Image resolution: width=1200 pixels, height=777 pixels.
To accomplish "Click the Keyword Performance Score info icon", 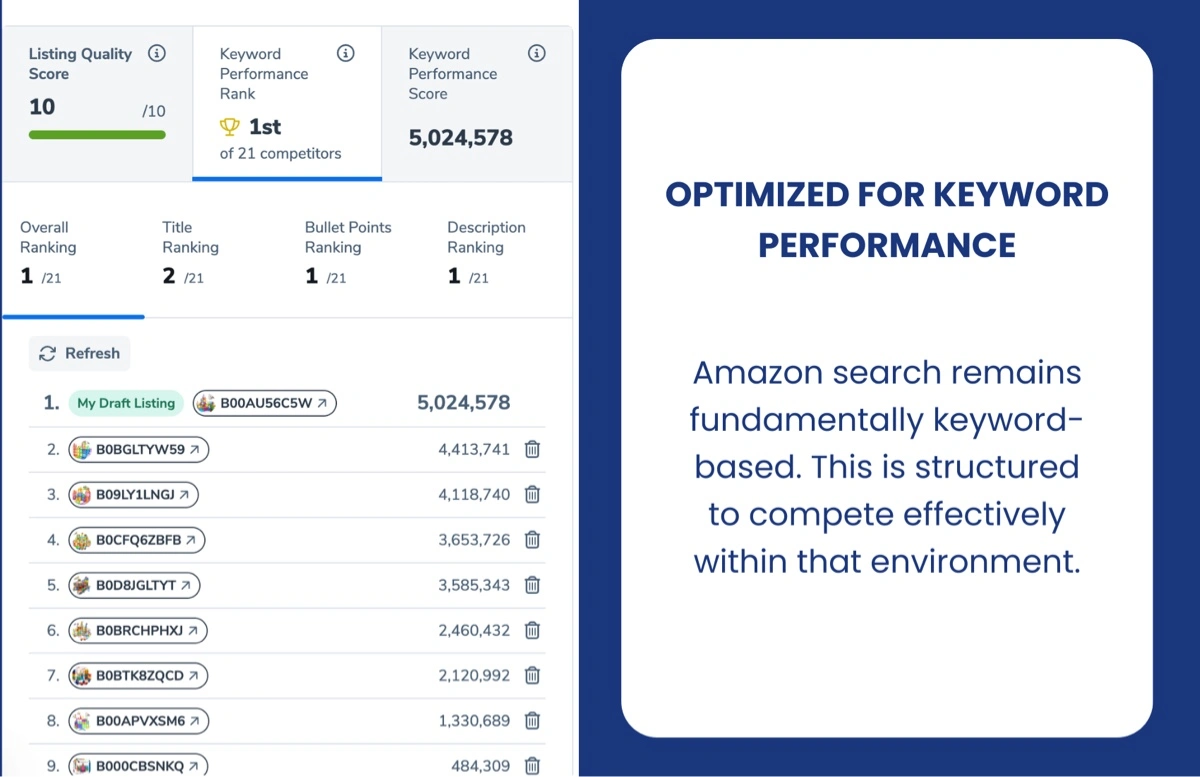I will (x=536, y=54).
